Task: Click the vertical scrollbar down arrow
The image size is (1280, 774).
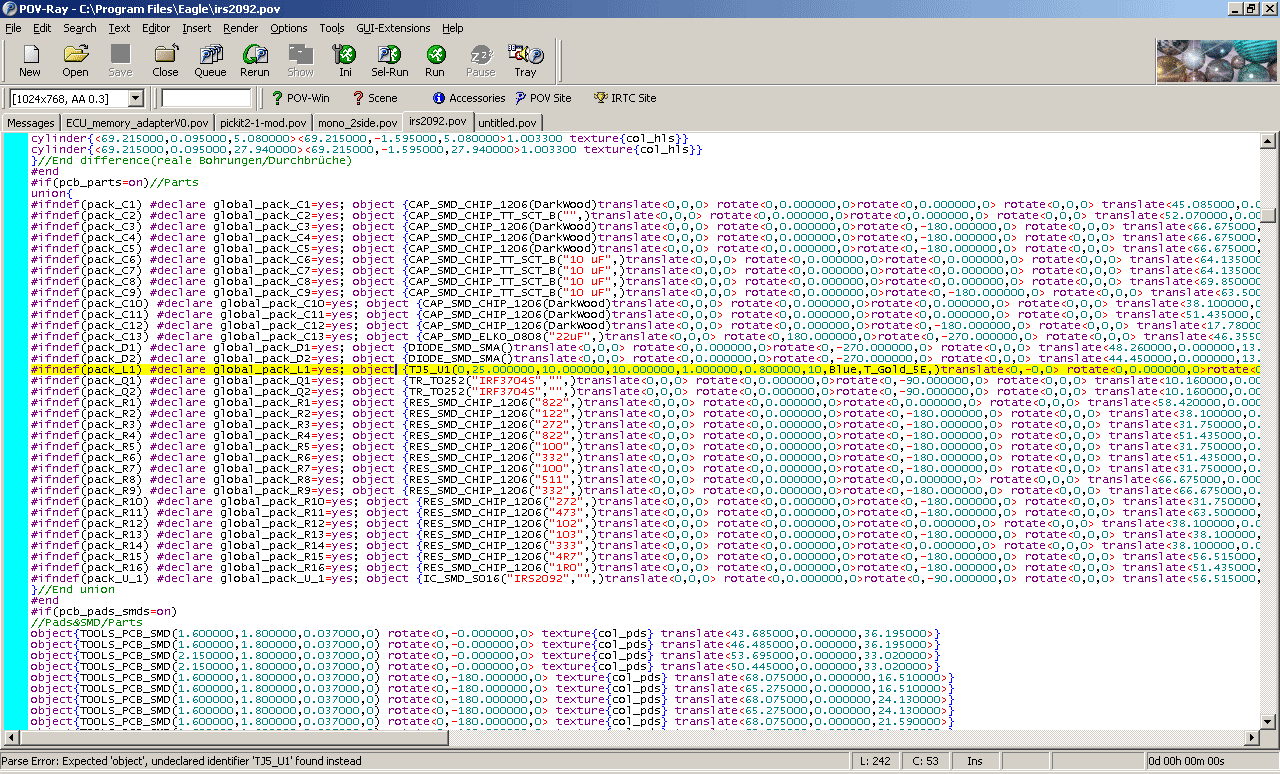Action: point(1268,723)
